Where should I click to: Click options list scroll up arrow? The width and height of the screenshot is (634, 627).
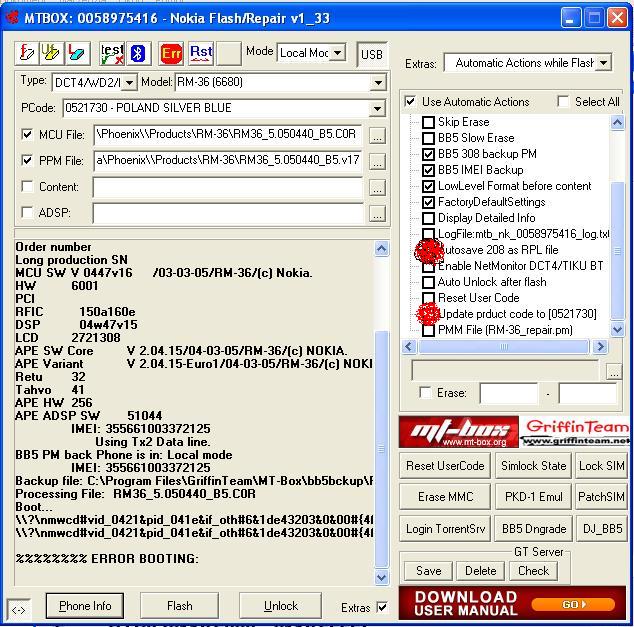point(617,122)
